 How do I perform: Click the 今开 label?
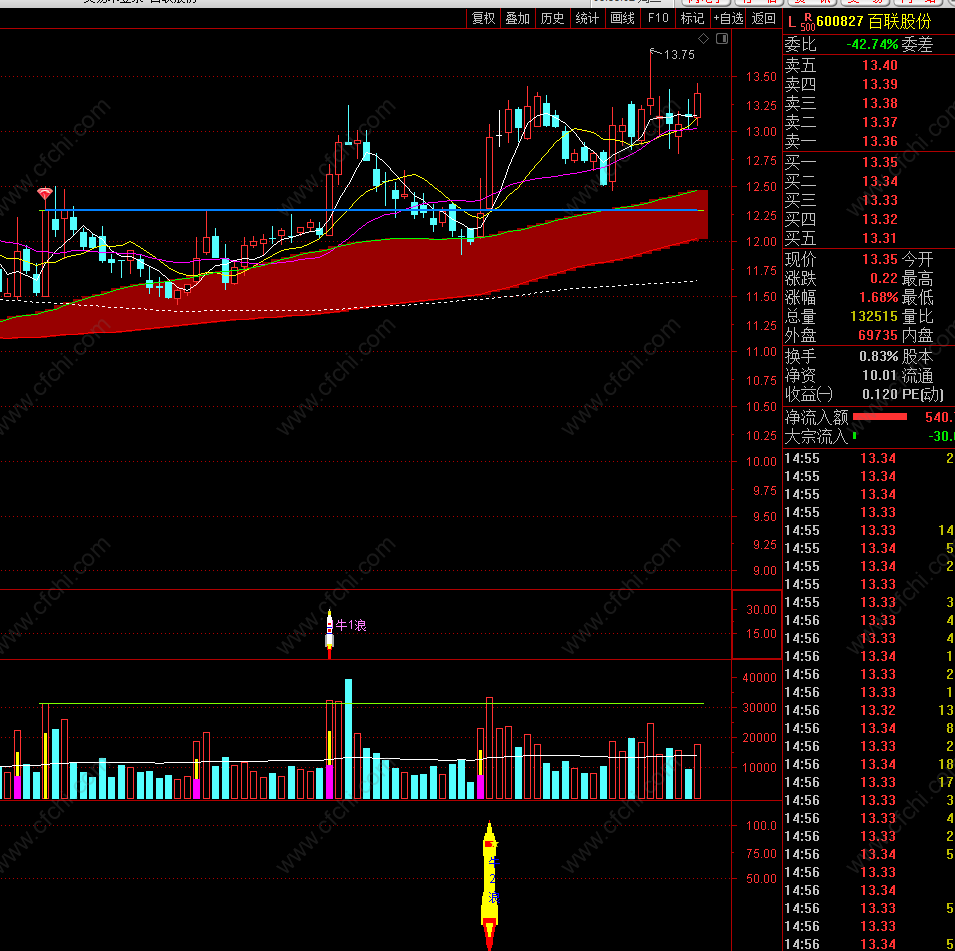point(917,260)
